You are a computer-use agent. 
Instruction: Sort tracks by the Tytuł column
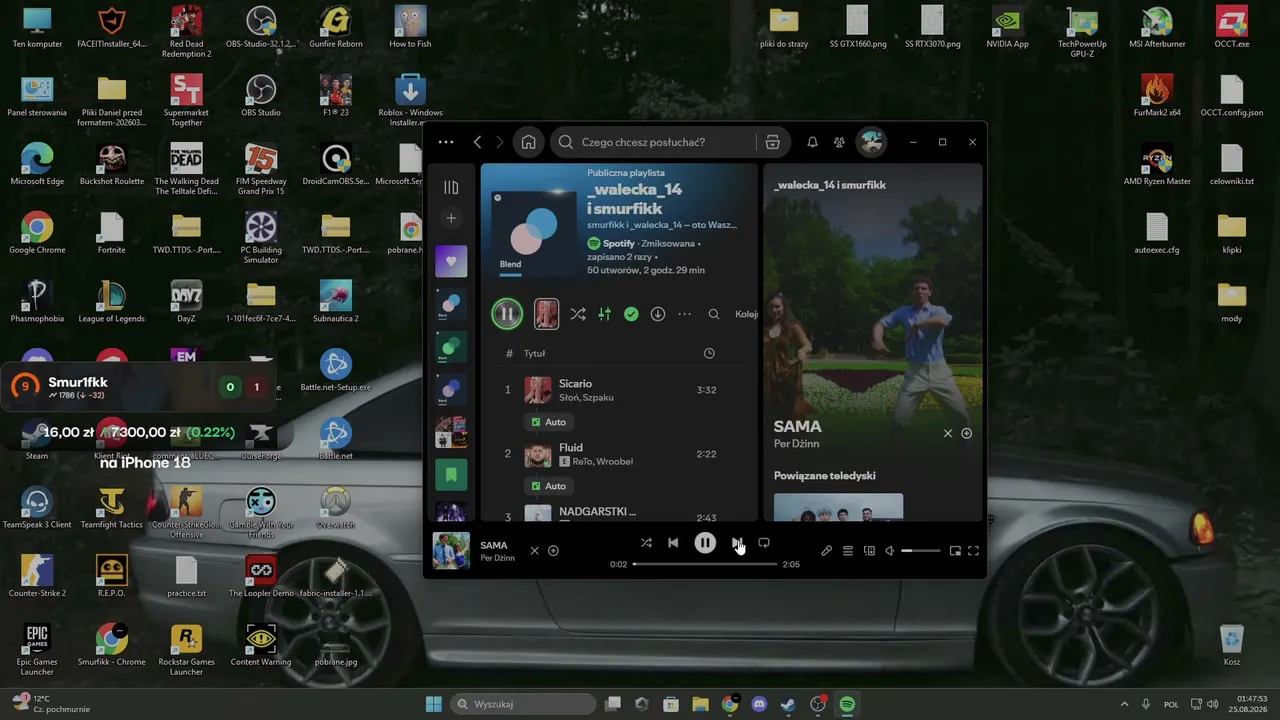534,353
